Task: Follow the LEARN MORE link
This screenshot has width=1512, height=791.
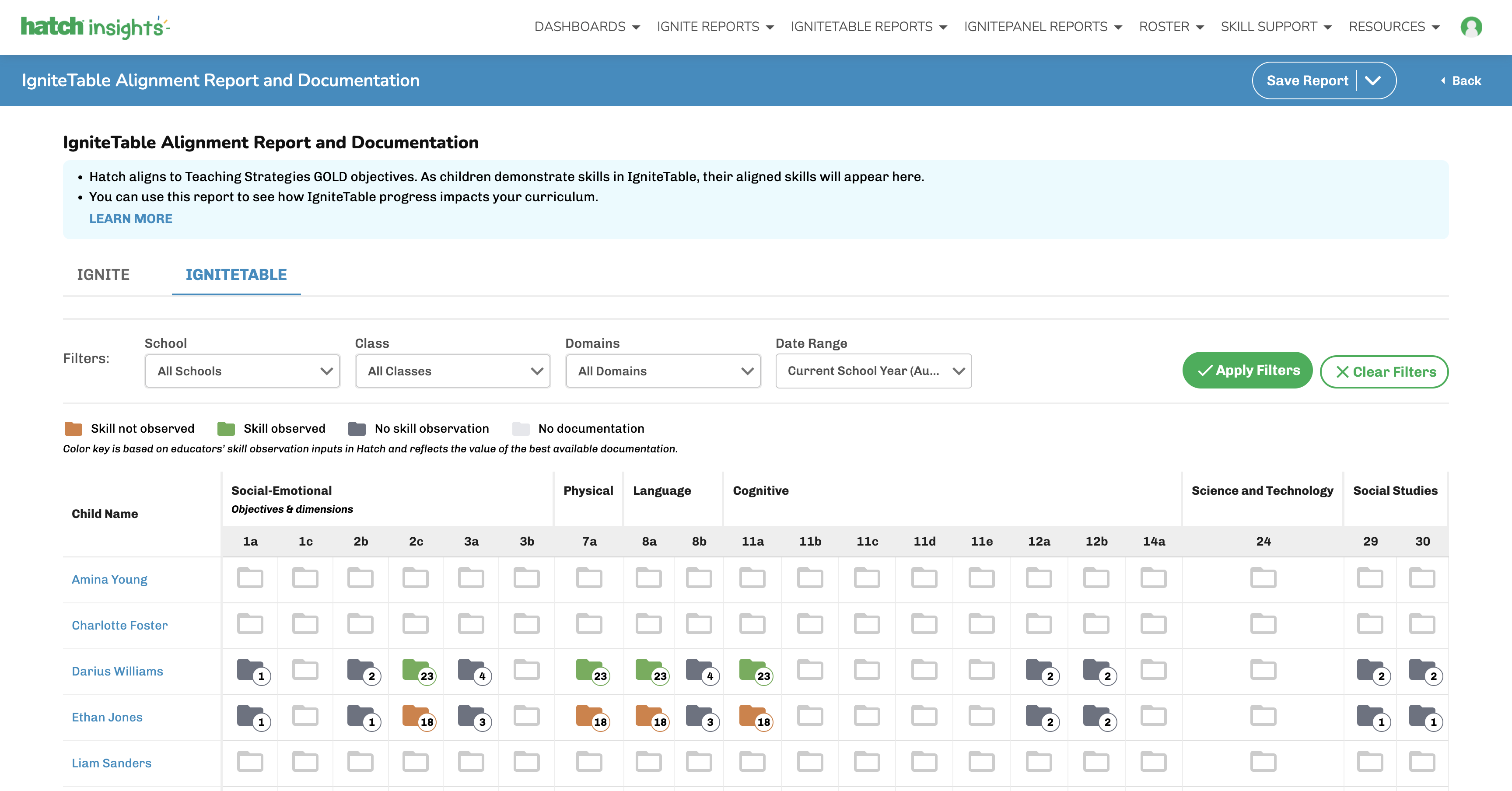Action: click(x=130, y=218)
